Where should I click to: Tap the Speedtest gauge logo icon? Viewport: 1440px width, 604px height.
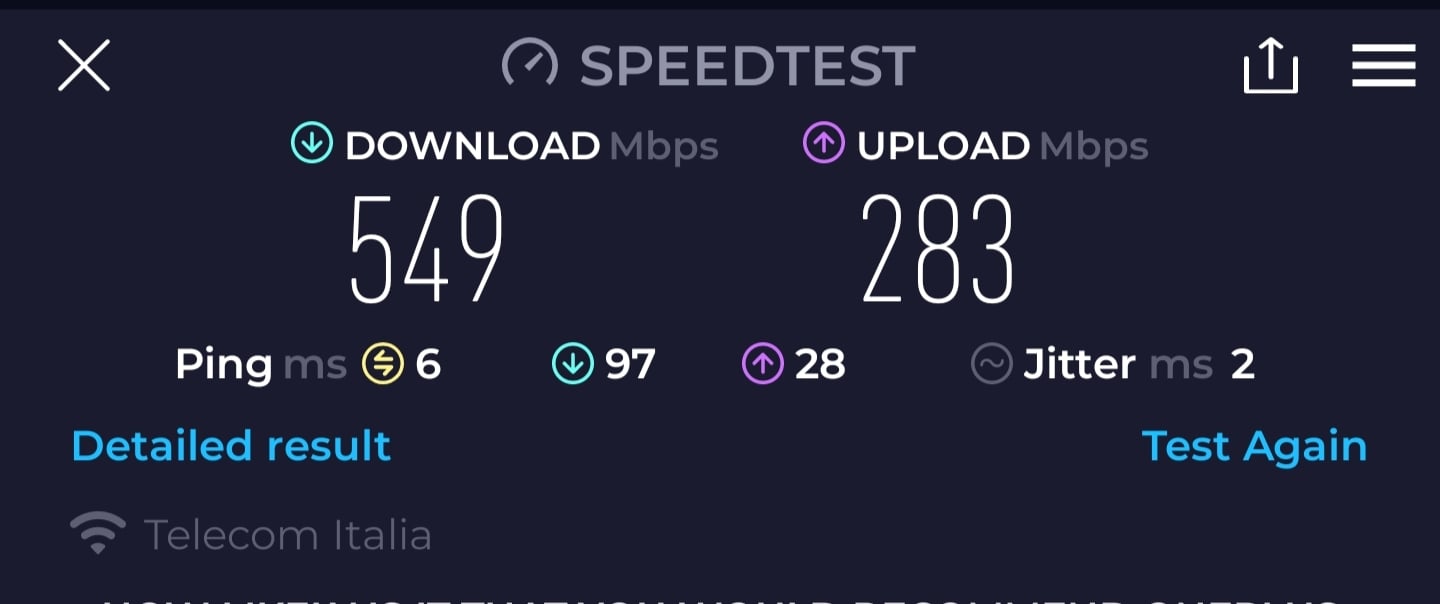(529, 65)
